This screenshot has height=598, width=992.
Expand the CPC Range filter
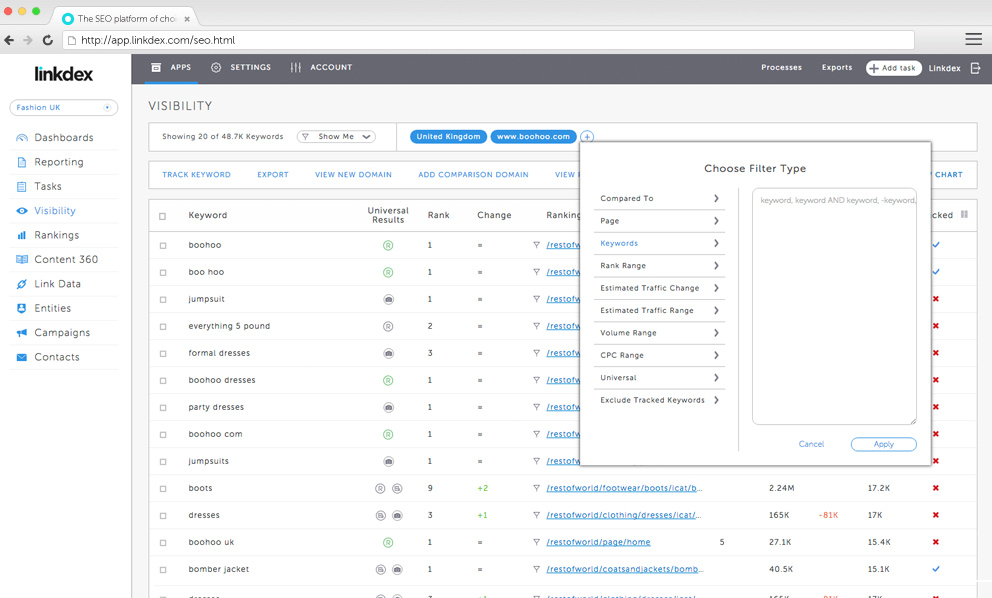pyautogui.click(x=659, y=355)
